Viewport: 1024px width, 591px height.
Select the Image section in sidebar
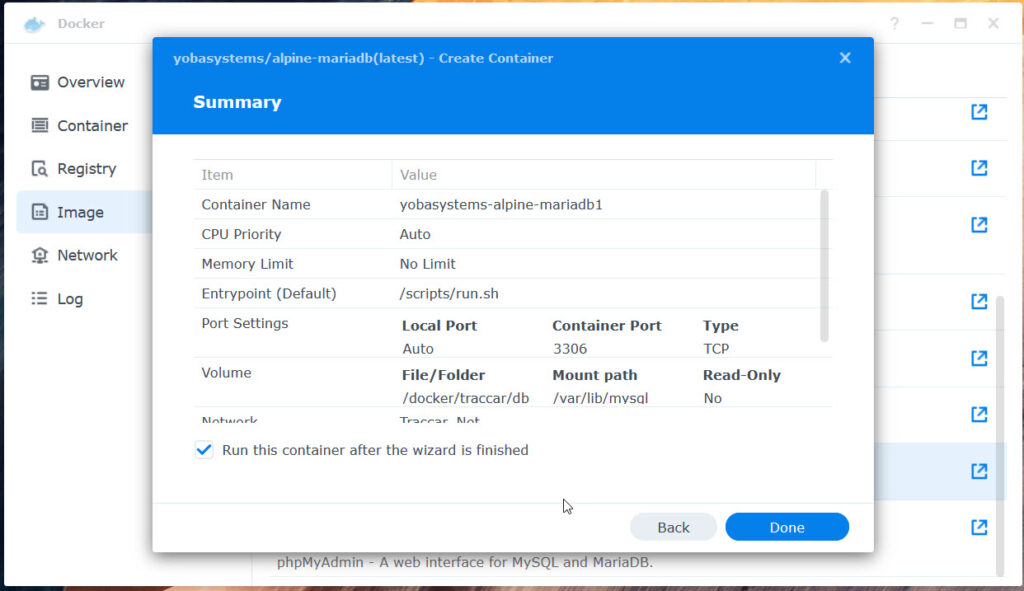click(x=84, y=212)
